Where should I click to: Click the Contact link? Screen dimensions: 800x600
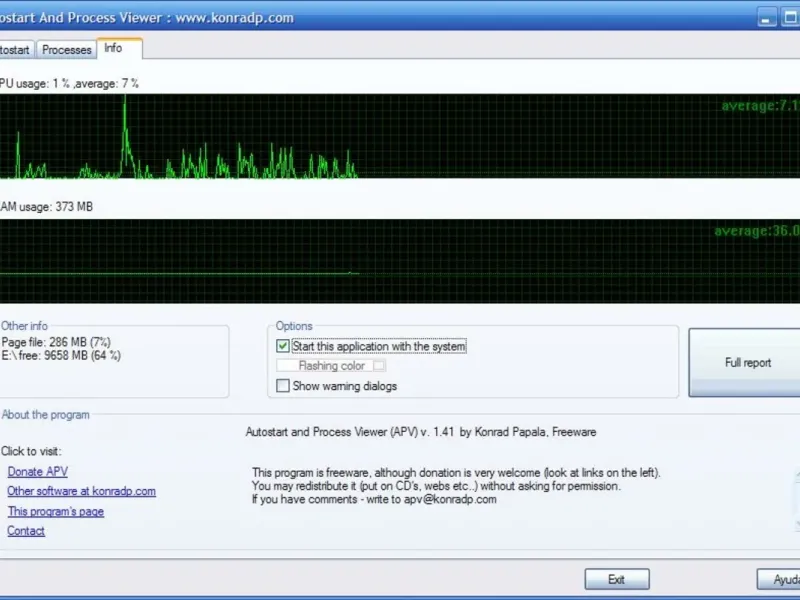coord(26,531)
